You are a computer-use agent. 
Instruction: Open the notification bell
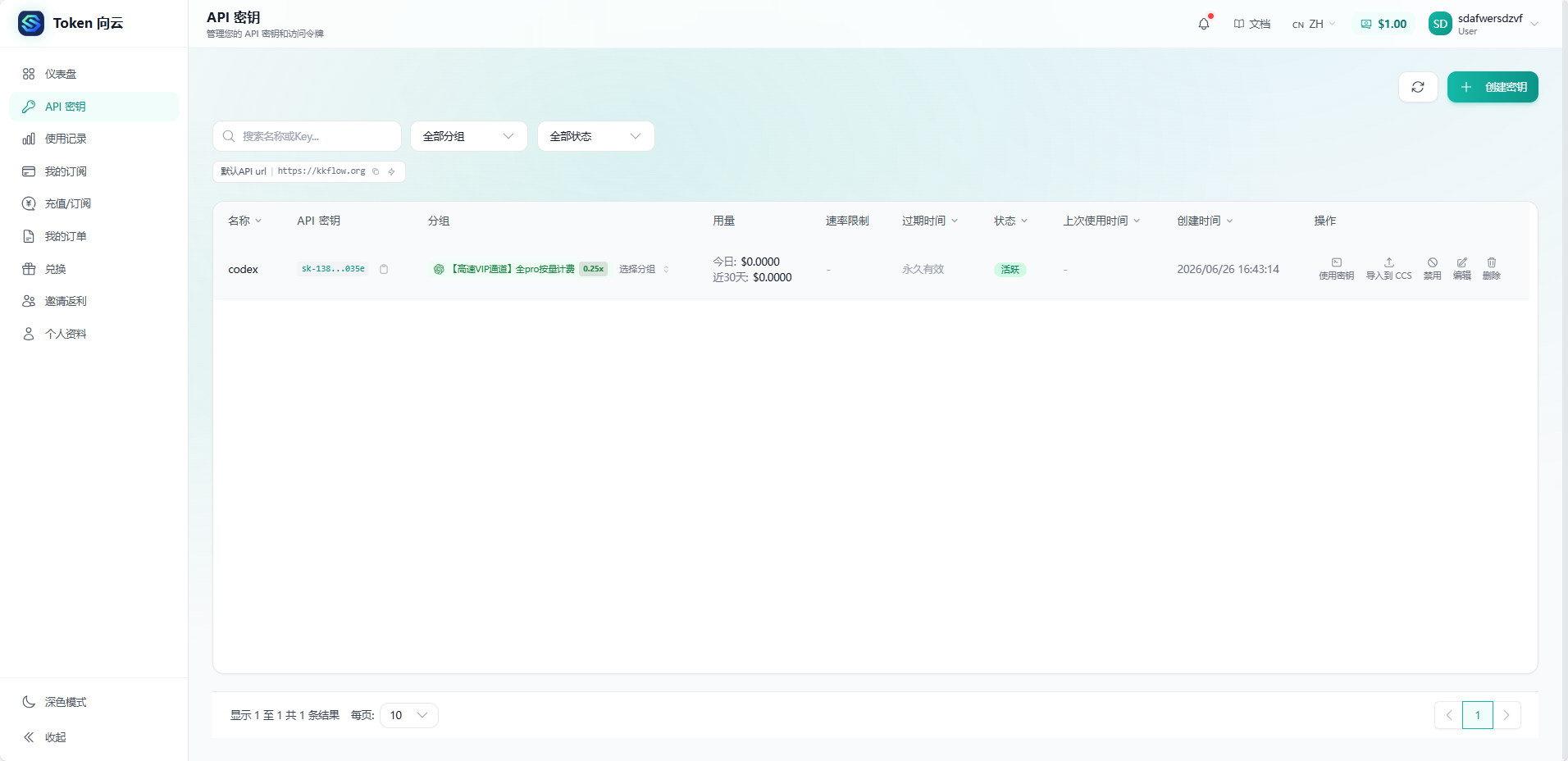(x=1204, y=24)
